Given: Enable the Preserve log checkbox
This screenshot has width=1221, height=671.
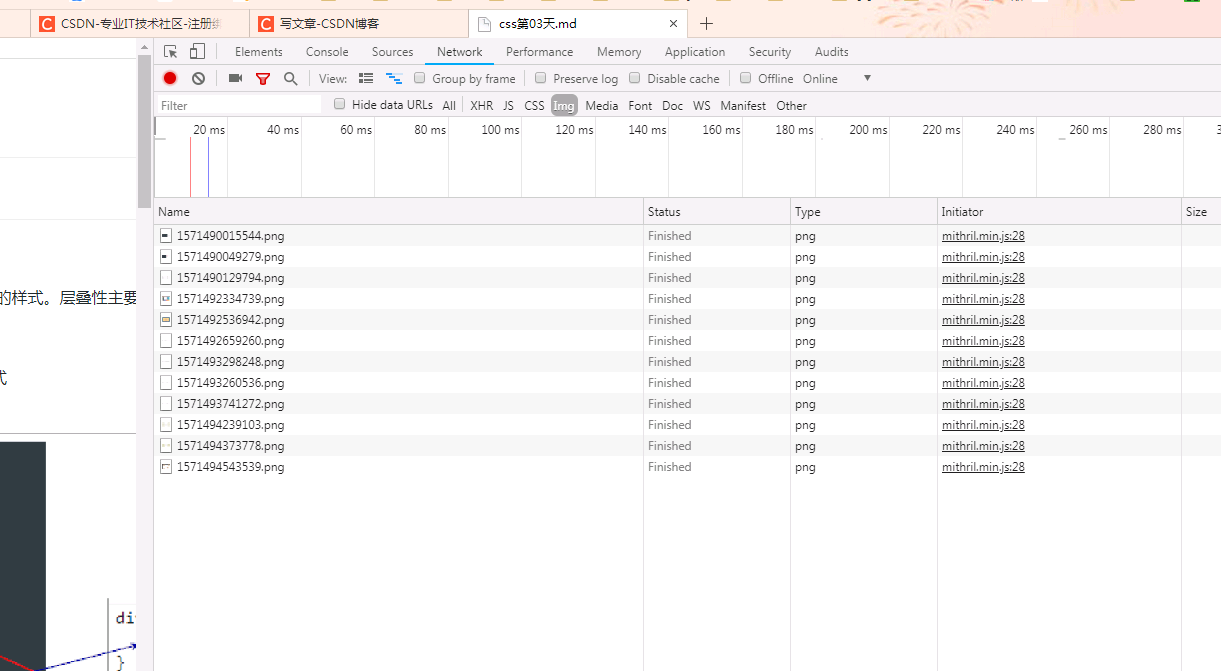Looking at the screenshot, I should click(540, 78).
